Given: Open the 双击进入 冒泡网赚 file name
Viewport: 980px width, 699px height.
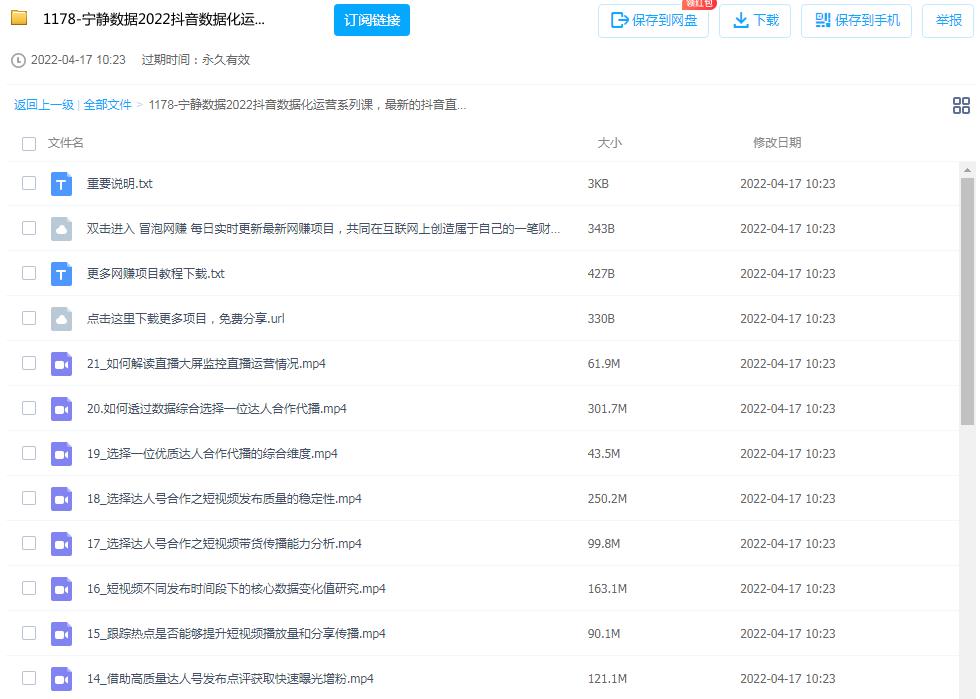Looking at the screenshot, I should [323, 229].
